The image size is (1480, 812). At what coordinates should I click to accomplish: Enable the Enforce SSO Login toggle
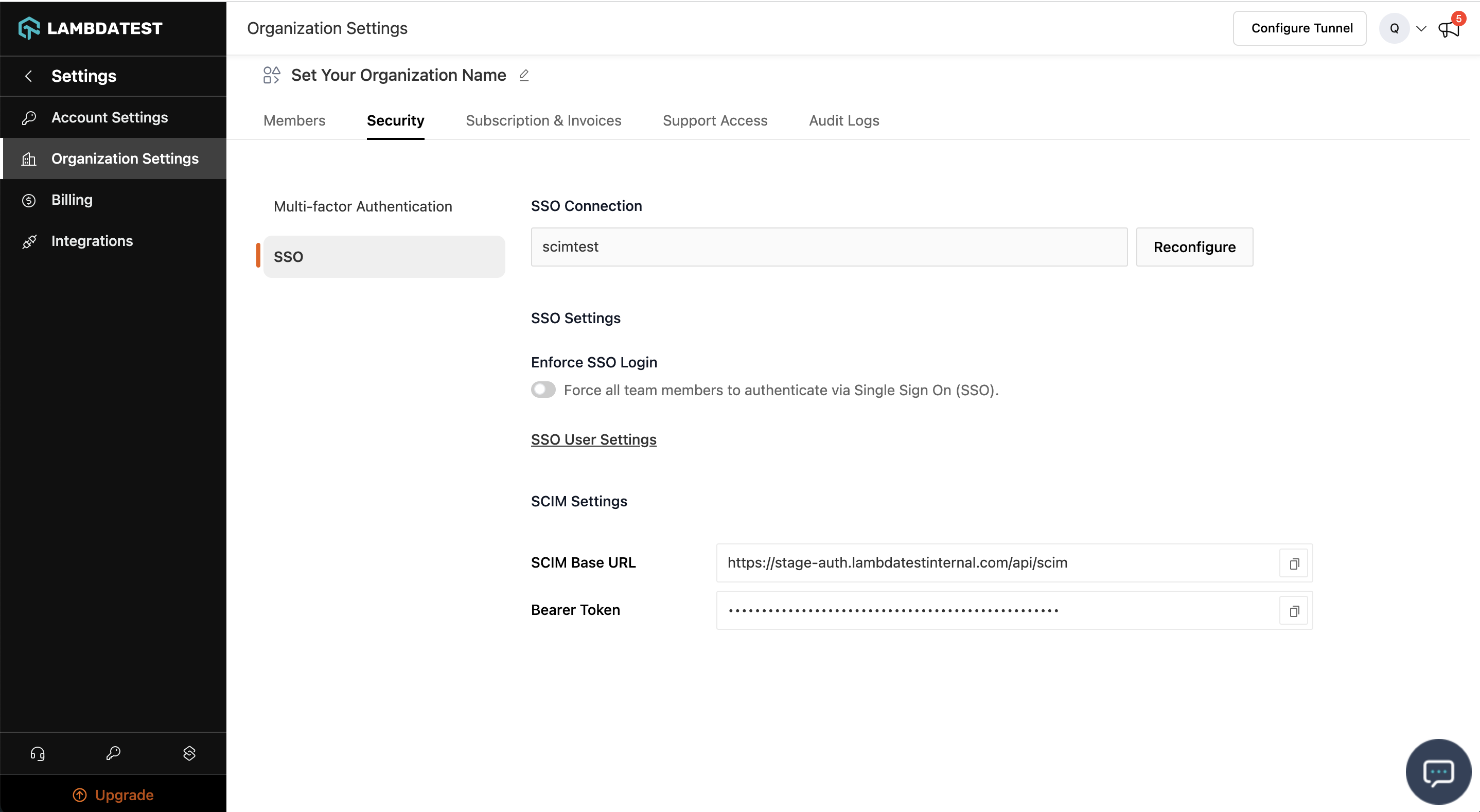(543, 390)
